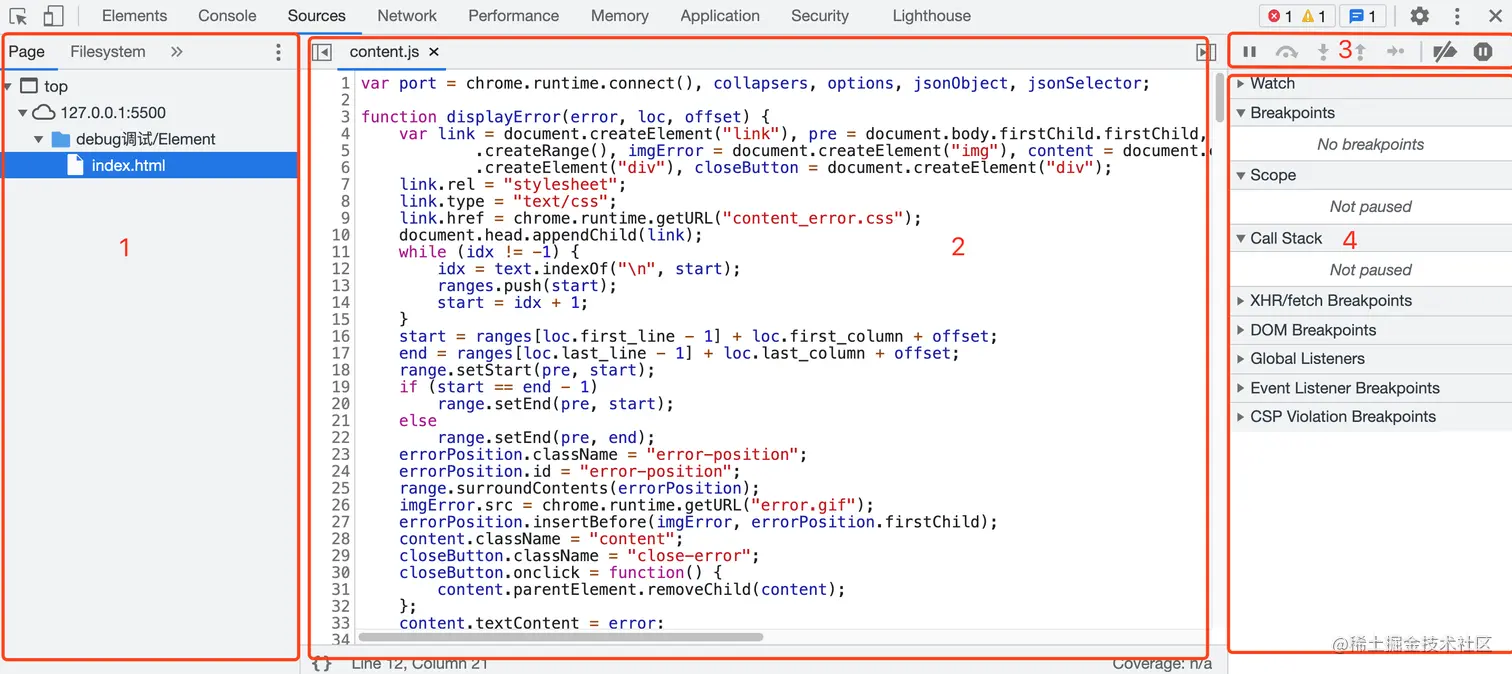Screen dimensions: 1512x674
Task: Hide the navigator sidebar
Action: (x=322, y=52)
